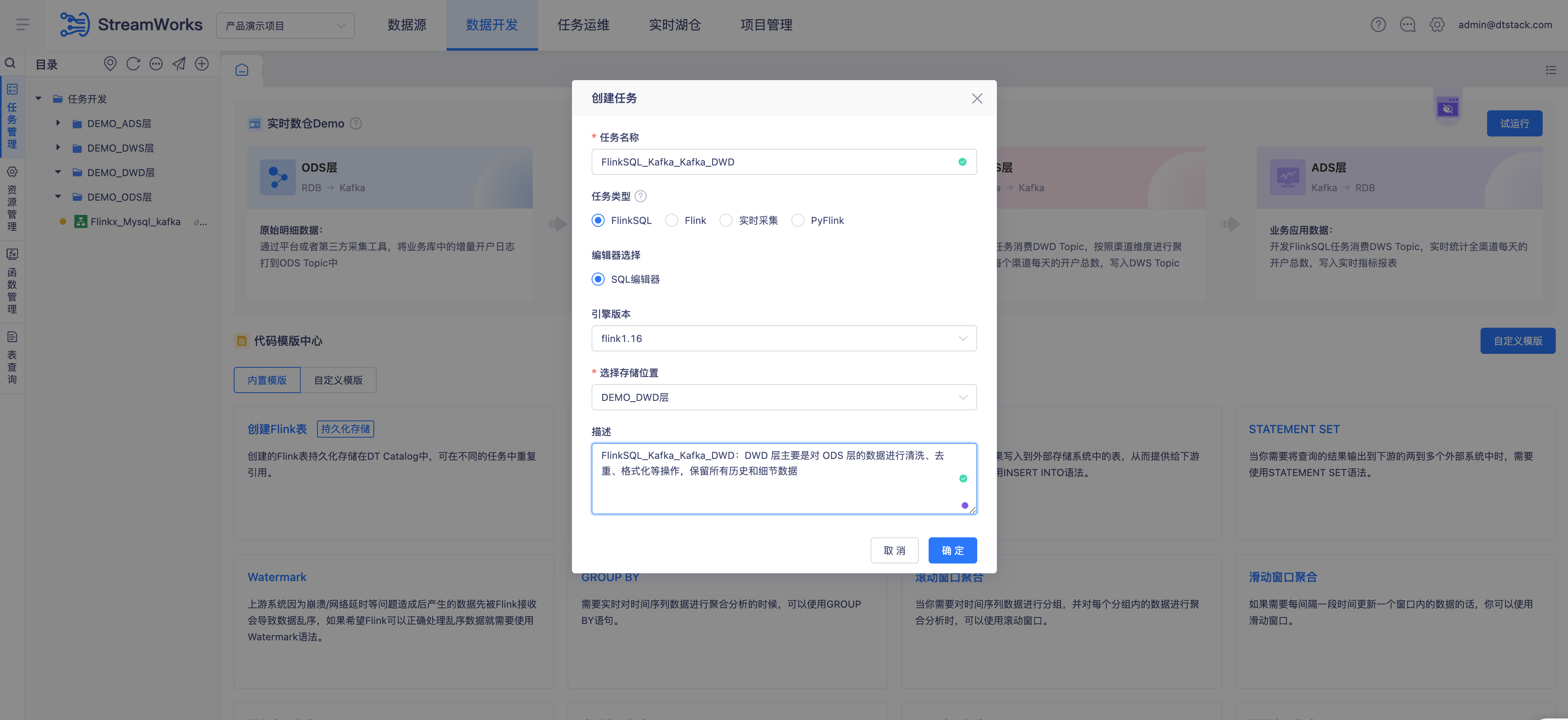This screenshot has height=720, width=1568.
Task: Collapse the DEMO_ODS层 folder
Action: (58, 197)
